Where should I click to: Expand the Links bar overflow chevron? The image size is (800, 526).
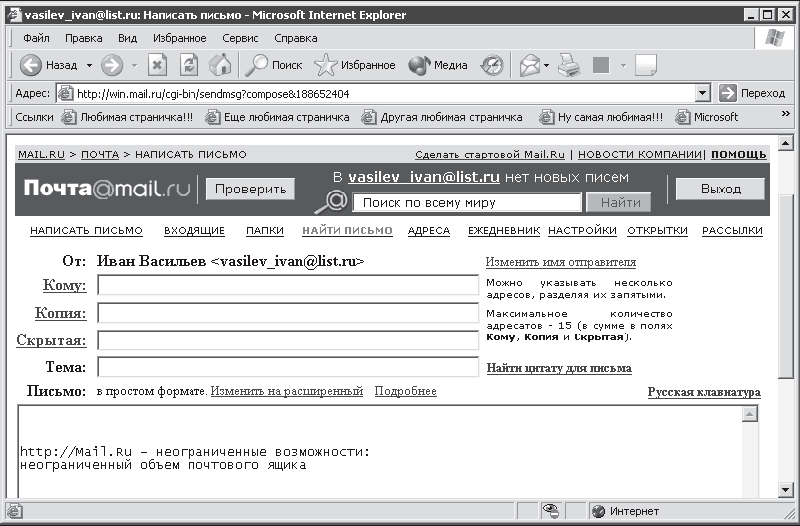[785, 114]
